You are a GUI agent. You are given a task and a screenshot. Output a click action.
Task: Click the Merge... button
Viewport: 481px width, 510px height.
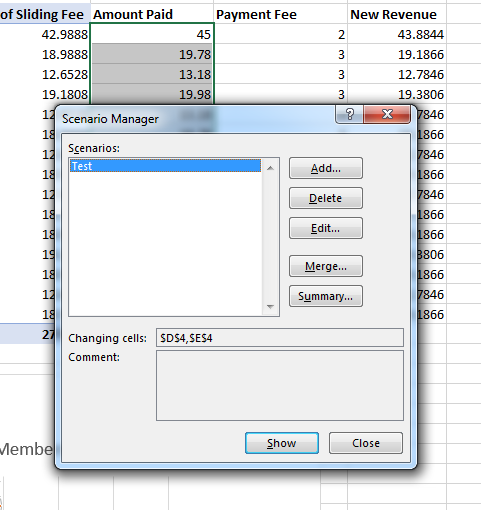(x=326, y=266)
